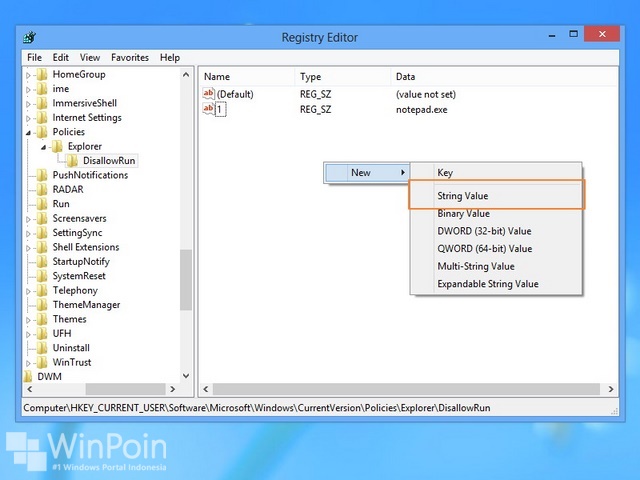Click the Data column header
The width and height of the screenshot is (640, 480).
[504, 77]
